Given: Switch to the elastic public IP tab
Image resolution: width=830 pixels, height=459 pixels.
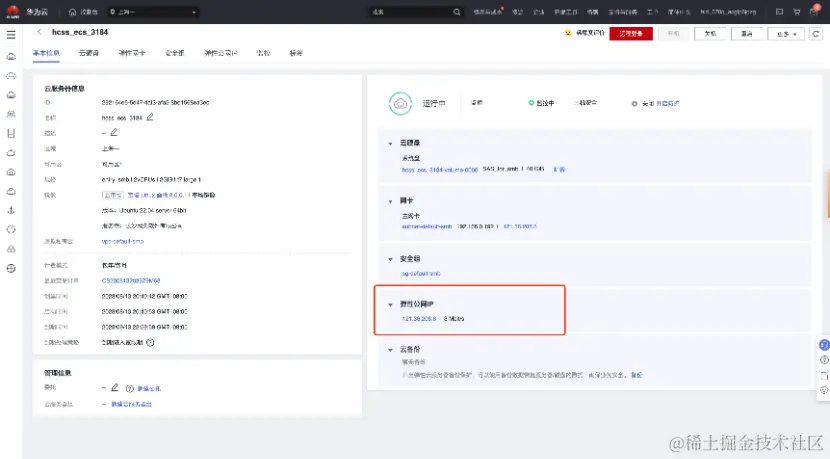Looking at the screenshot, I should (221, 53).
